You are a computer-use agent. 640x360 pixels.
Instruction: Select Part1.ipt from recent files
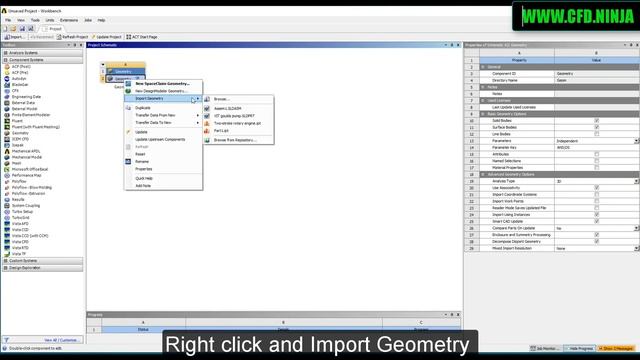[221, 131]
